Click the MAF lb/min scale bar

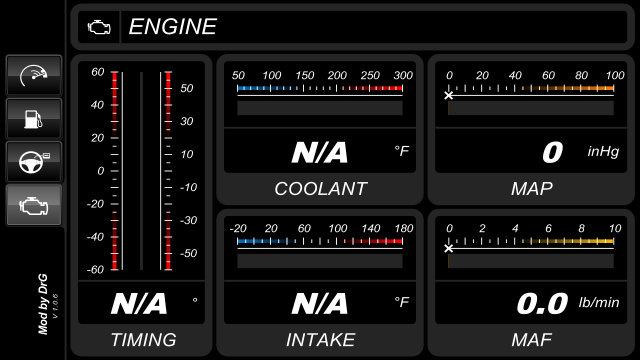(531, 241)
